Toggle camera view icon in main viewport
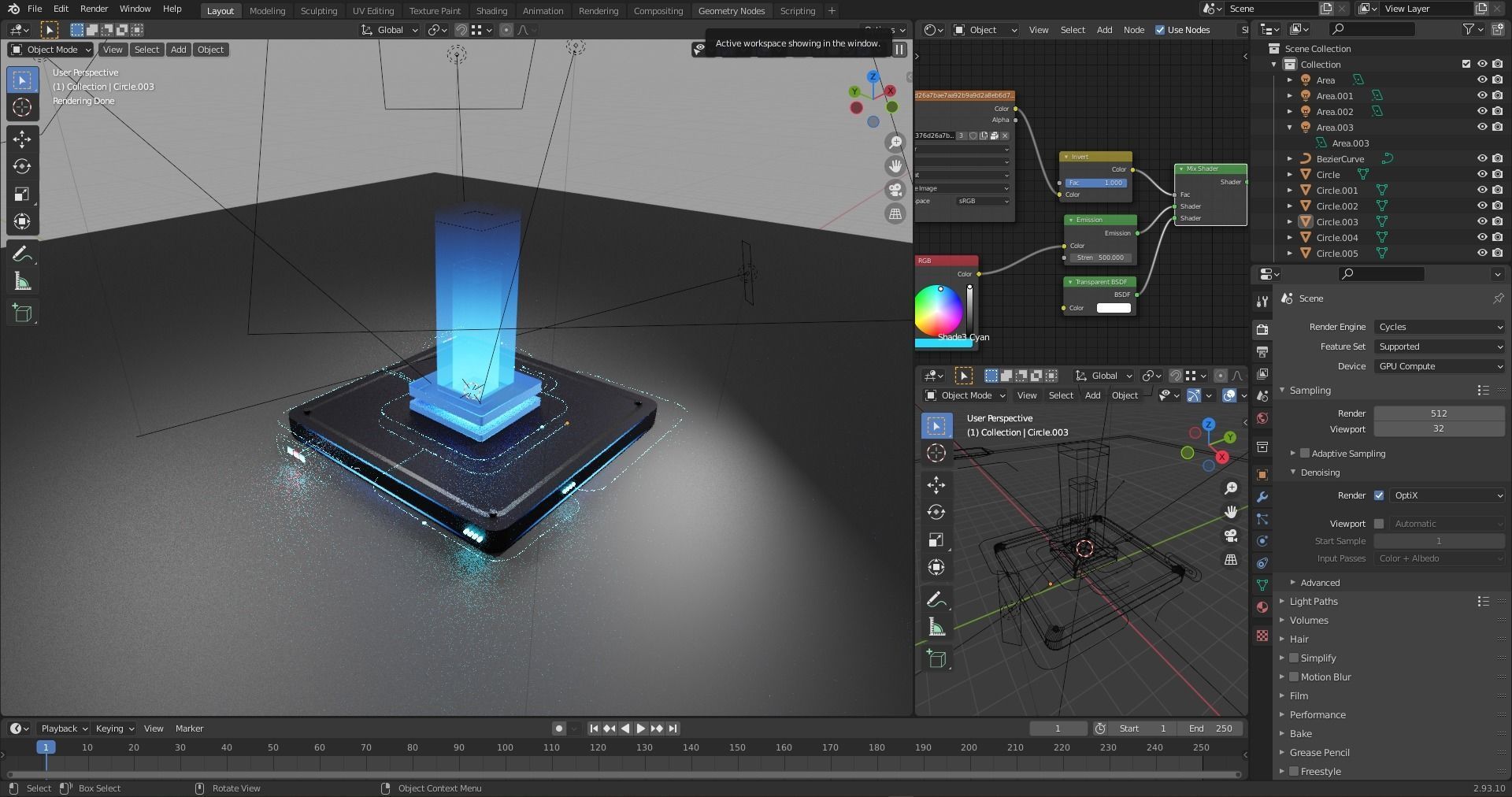Viewport: 1512px width, 797px height. 895,190
